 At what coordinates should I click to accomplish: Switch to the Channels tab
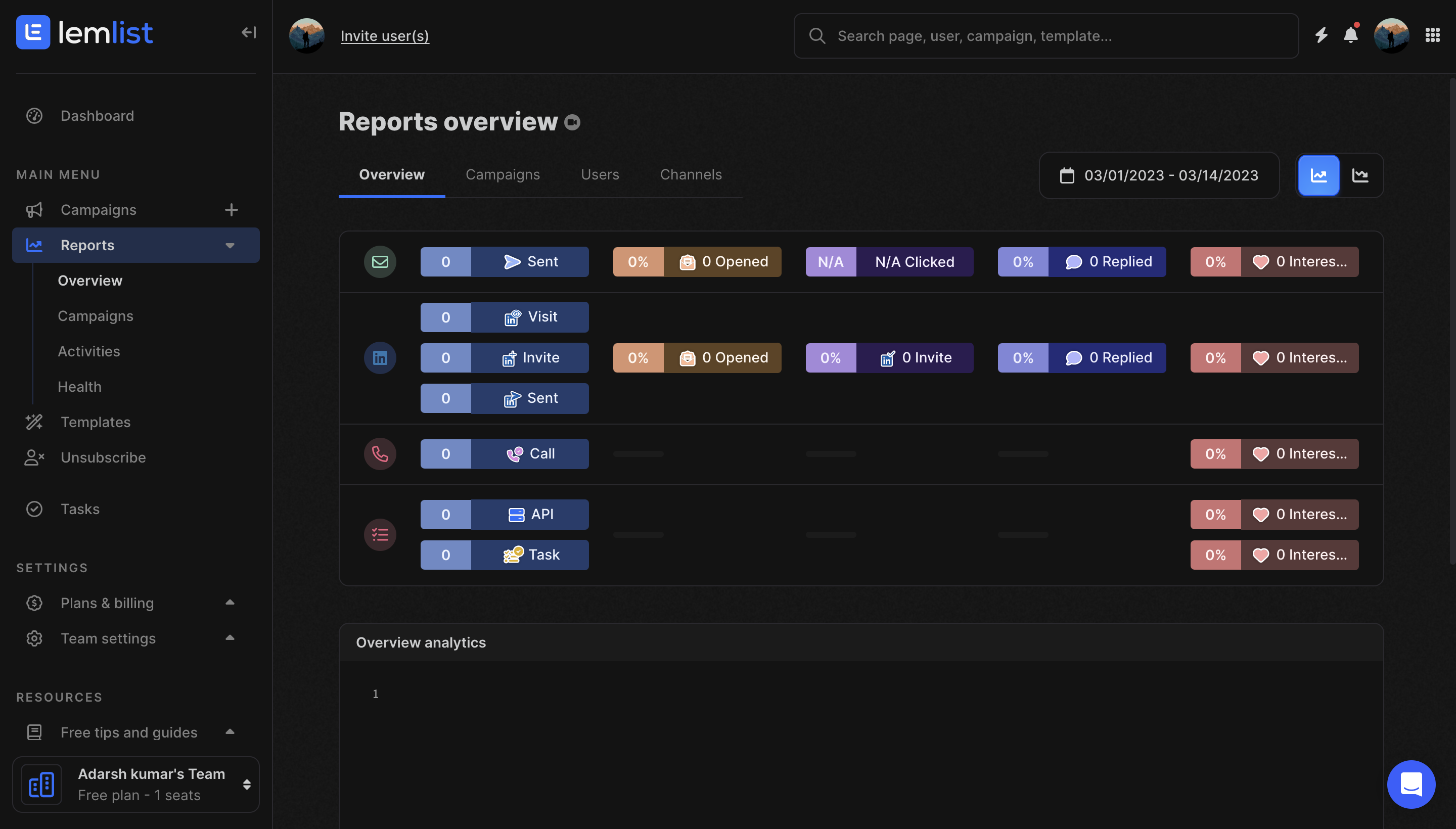point(690,174)
